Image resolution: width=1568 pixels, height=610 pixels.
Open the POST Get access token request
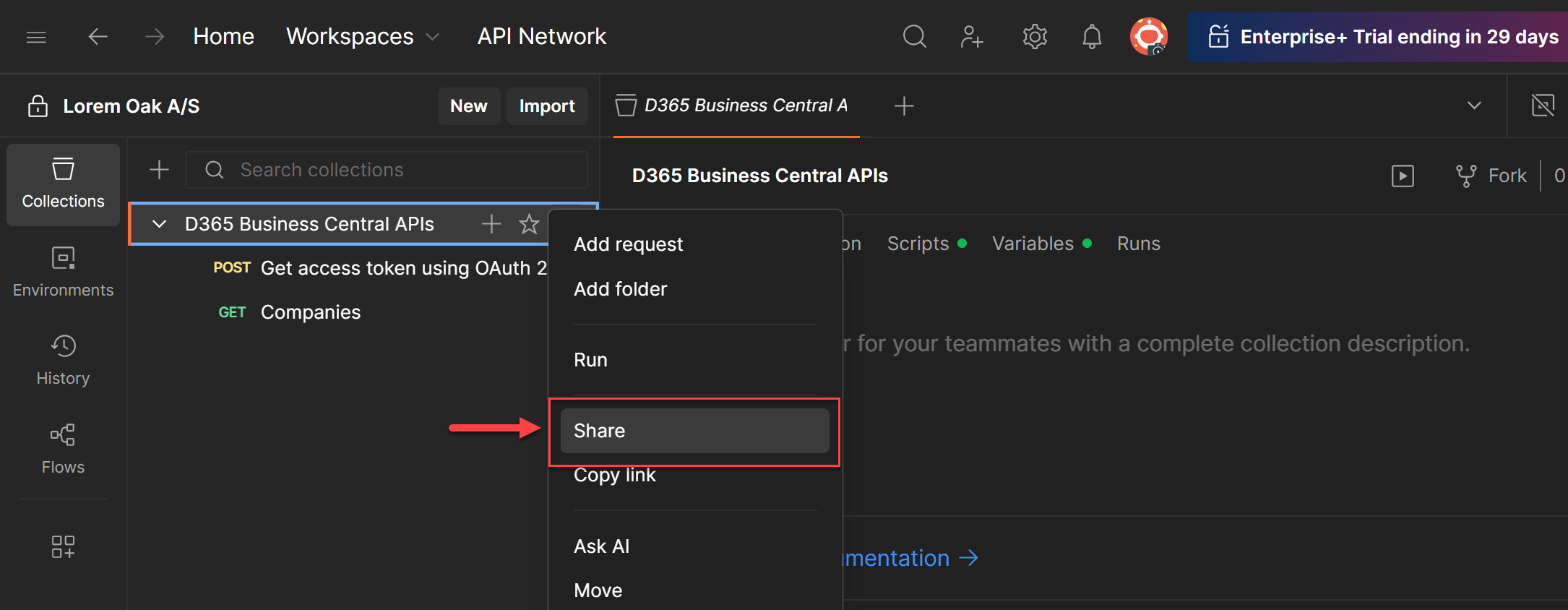pos(380,268)
